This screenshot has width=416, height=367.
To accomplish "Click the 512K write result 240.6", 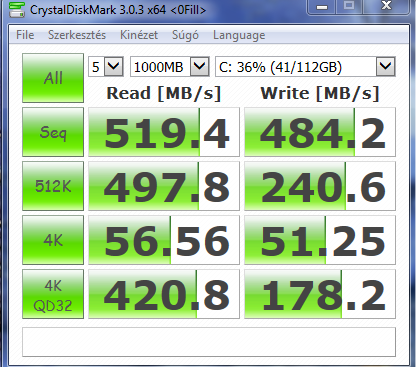I will pos(320,186).
